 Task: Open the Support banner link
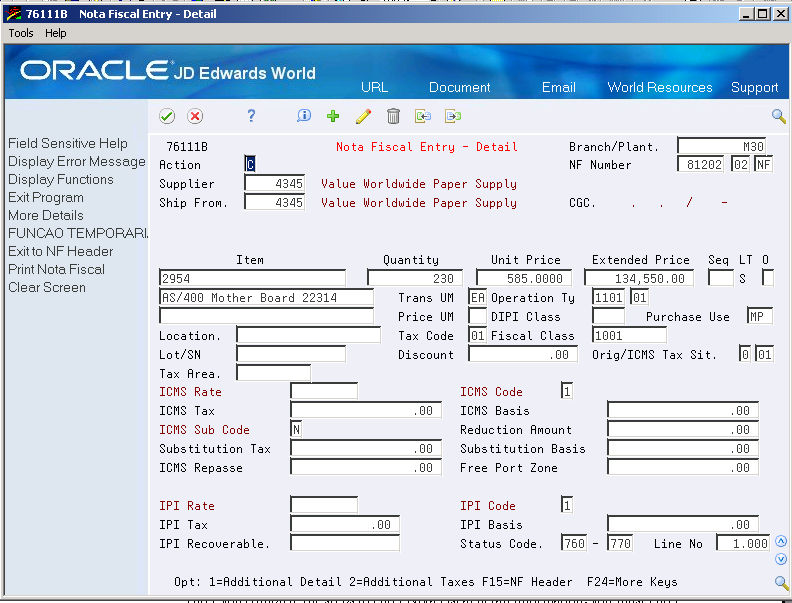(755, 87)
